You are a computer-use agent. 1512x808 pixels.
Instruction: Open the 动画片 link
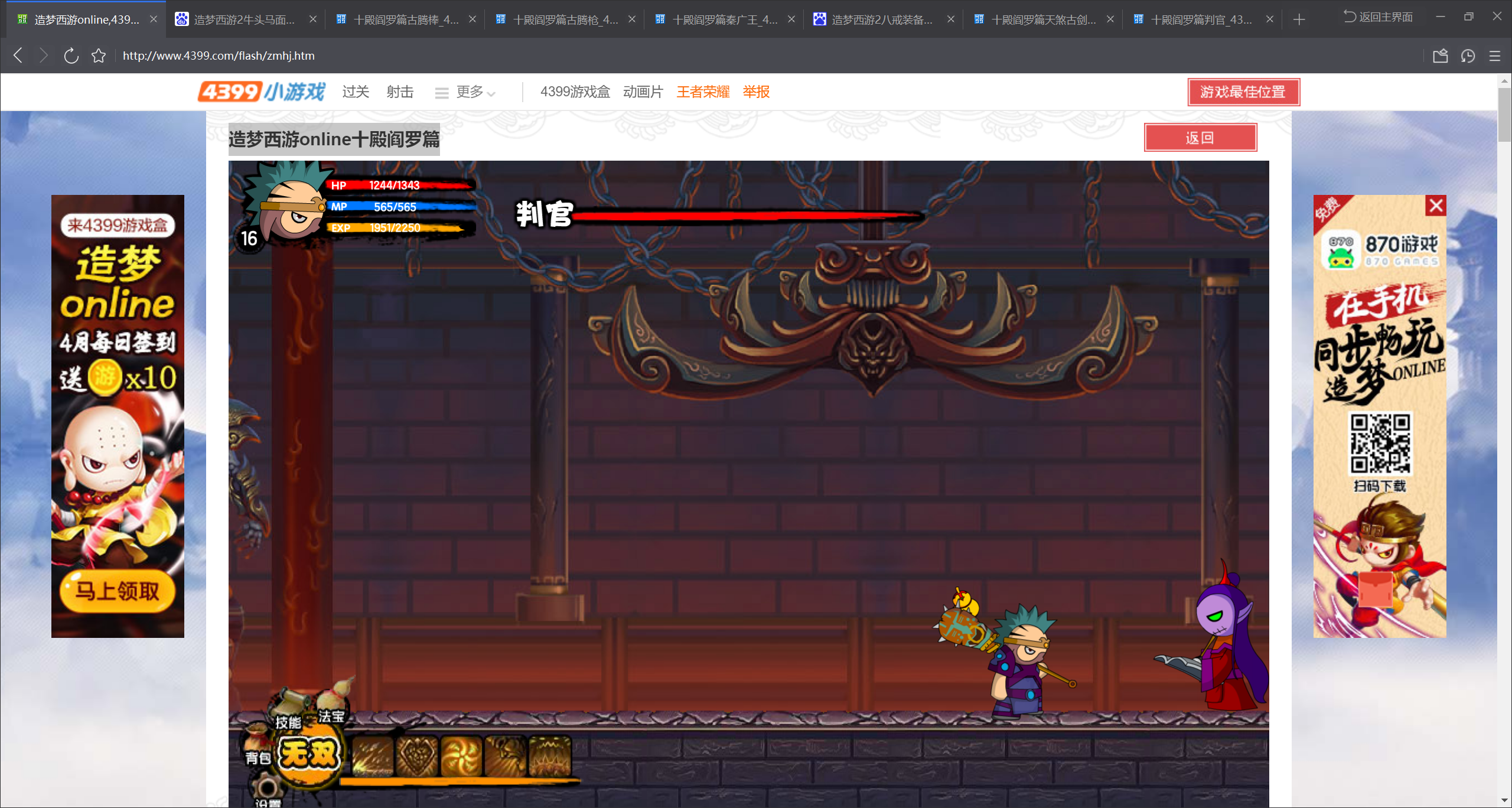[x=643, y=92]
